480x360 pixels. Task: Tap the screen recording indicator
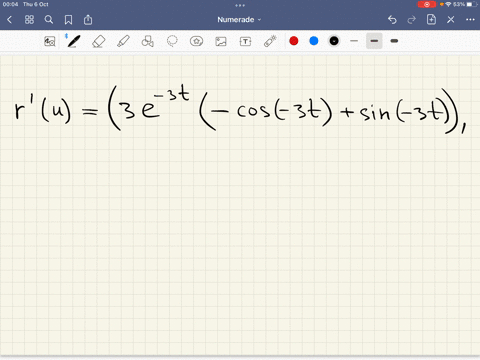pos(427,4)
